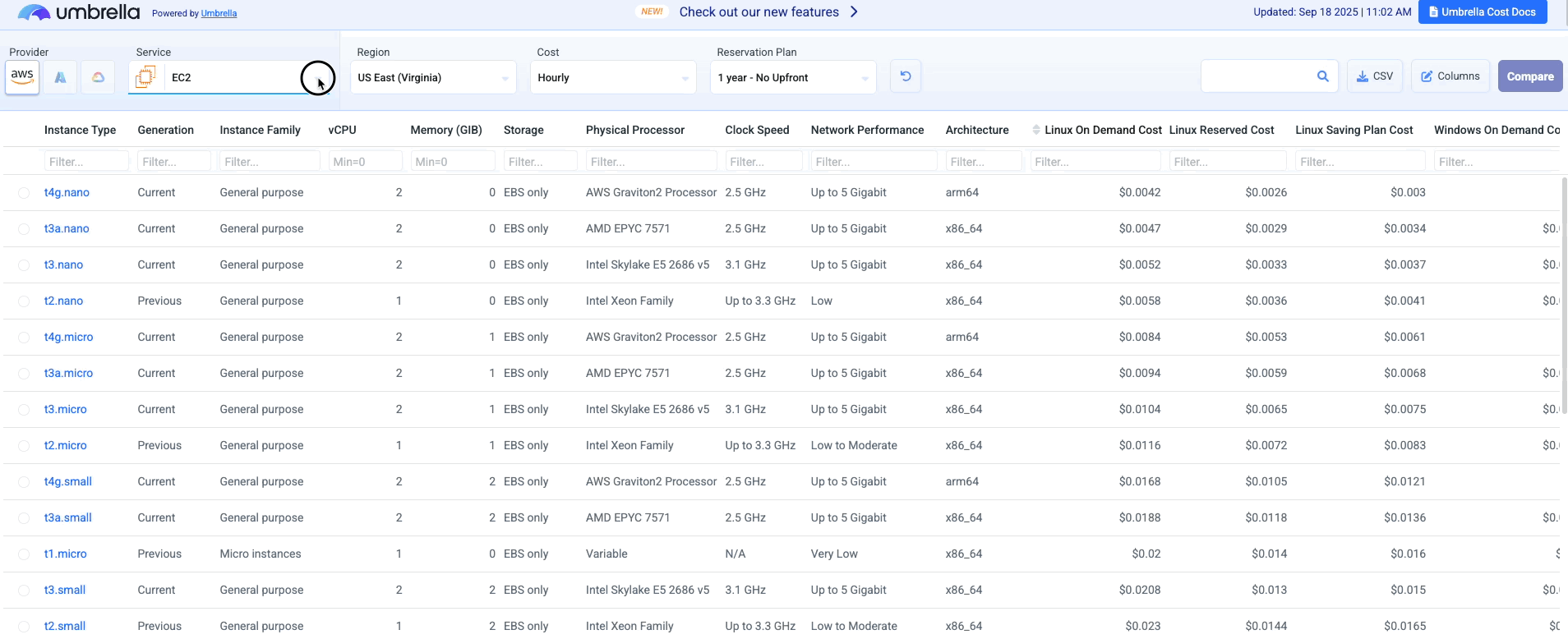Focus the Storage filter field
The image size is (1568, 639).
coord(541,162)
